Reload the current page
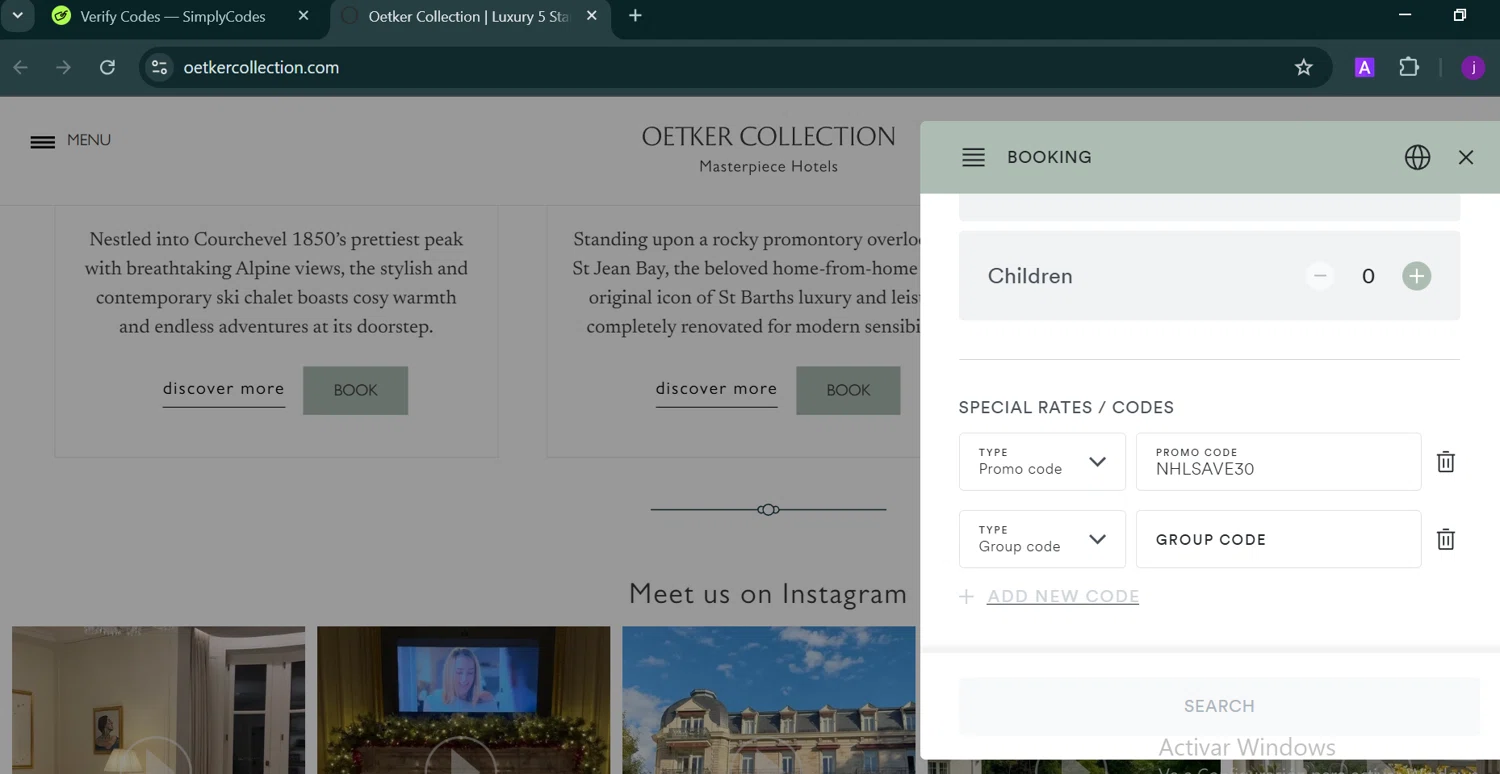 pos(107,67)
